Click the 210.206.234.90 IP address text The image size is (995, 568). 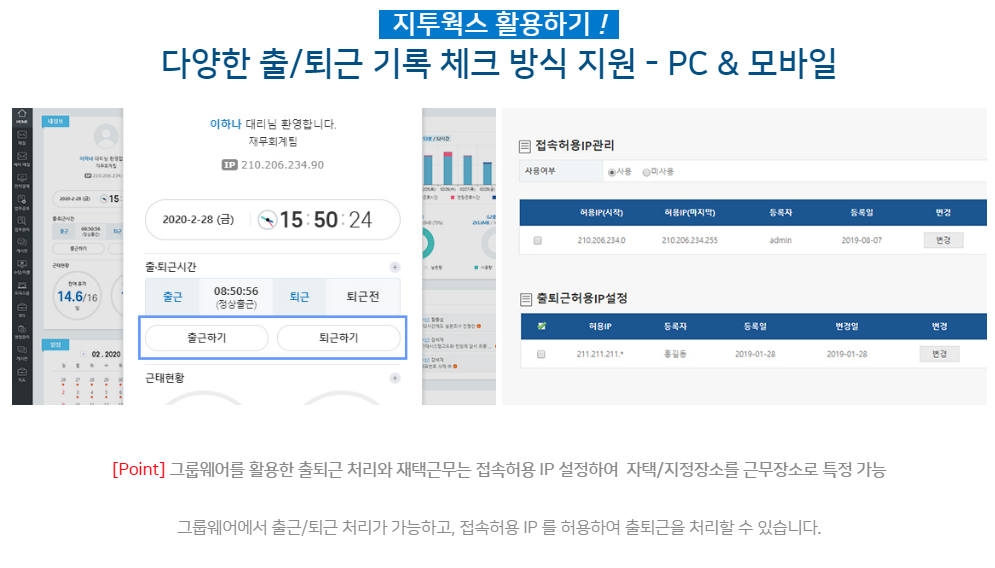point(282,165)
